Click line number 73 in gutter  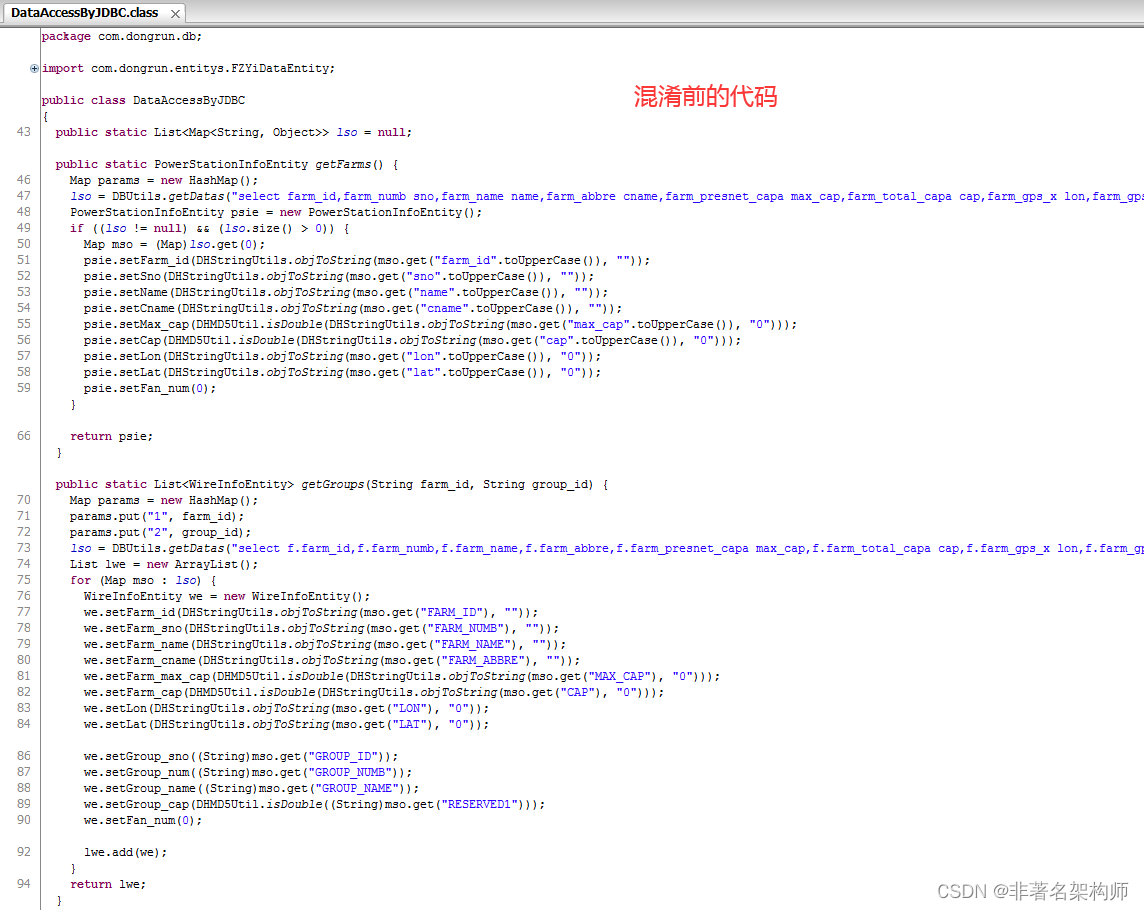[23, 548]
